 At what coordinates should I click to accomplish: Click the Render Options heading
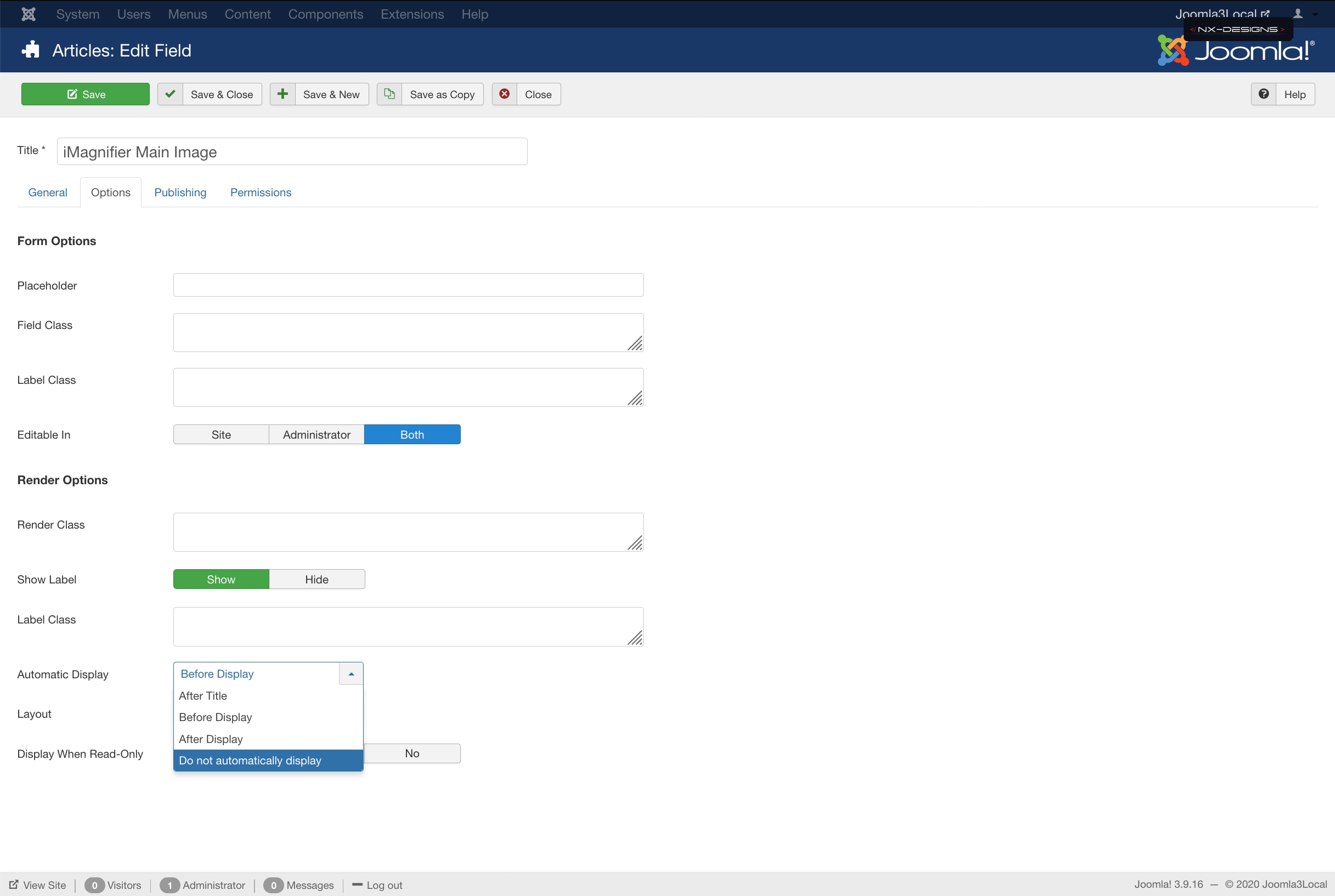(63, 479)
